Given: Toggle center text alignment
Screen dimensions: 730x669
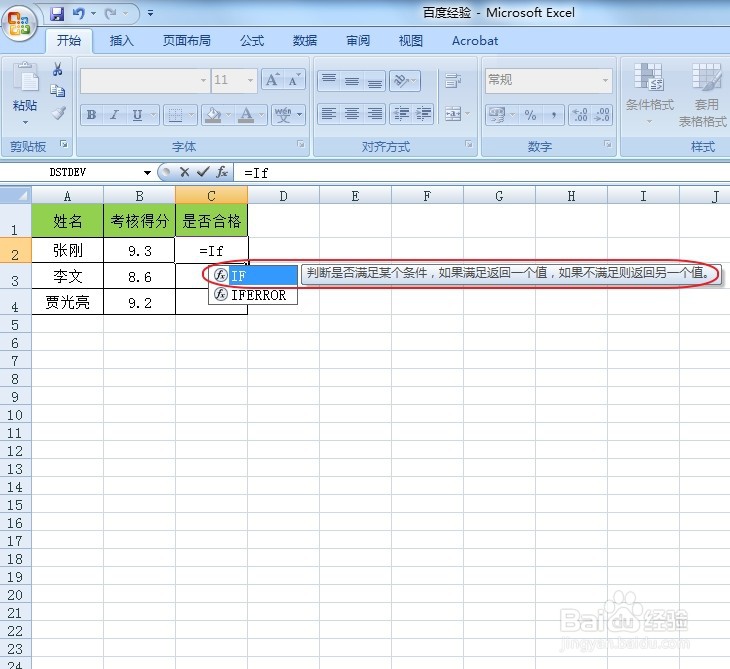Looking at the screenshot, I should (352, 114).
